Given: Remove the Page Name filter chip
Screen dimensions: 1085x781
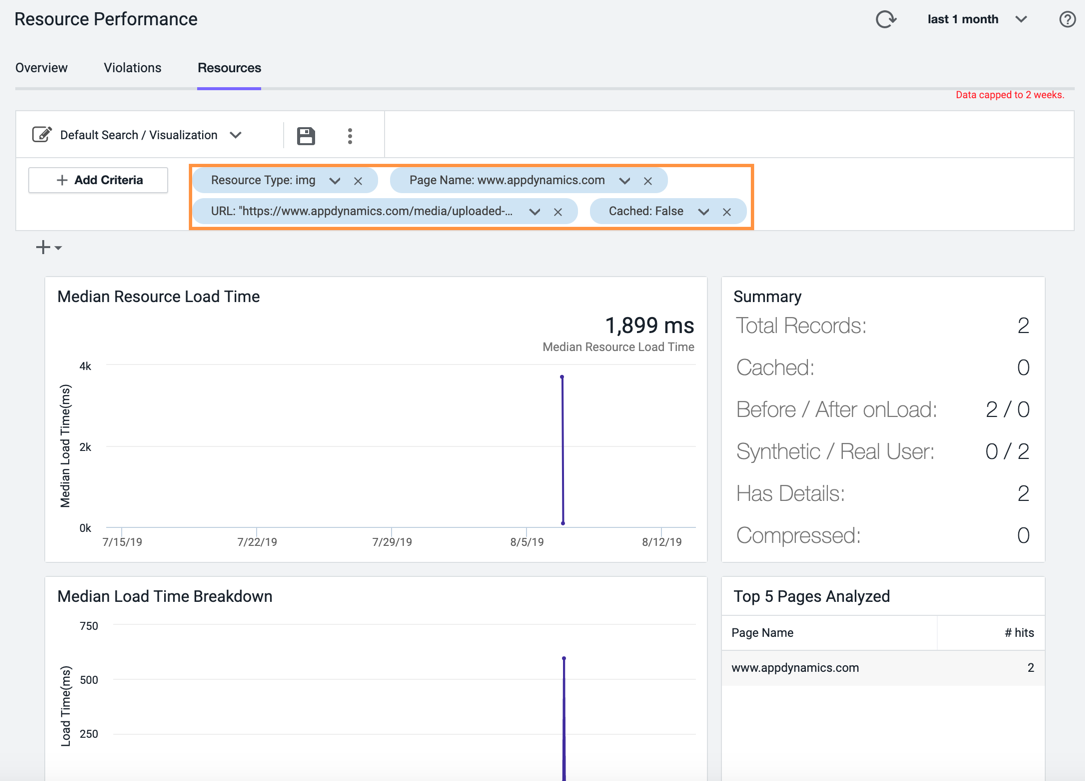Looking at the screenshot, I should click(648, 181).
